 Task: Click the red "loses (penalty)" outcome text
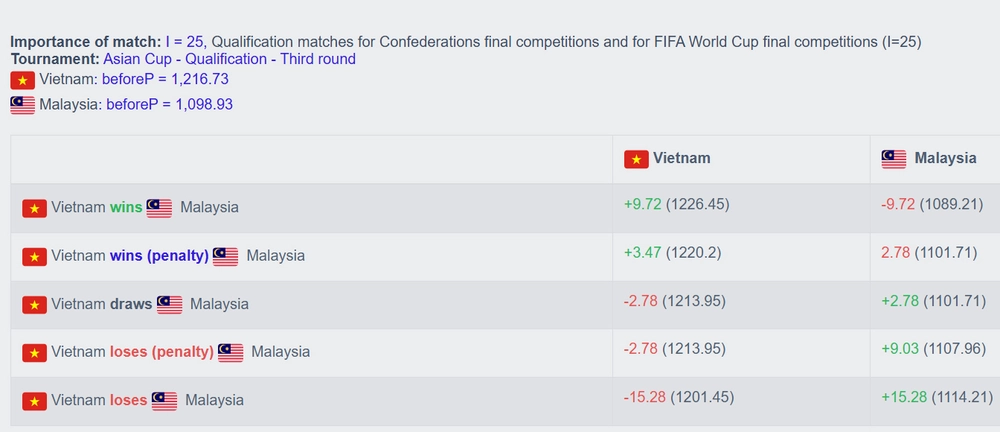click(162, 352)
